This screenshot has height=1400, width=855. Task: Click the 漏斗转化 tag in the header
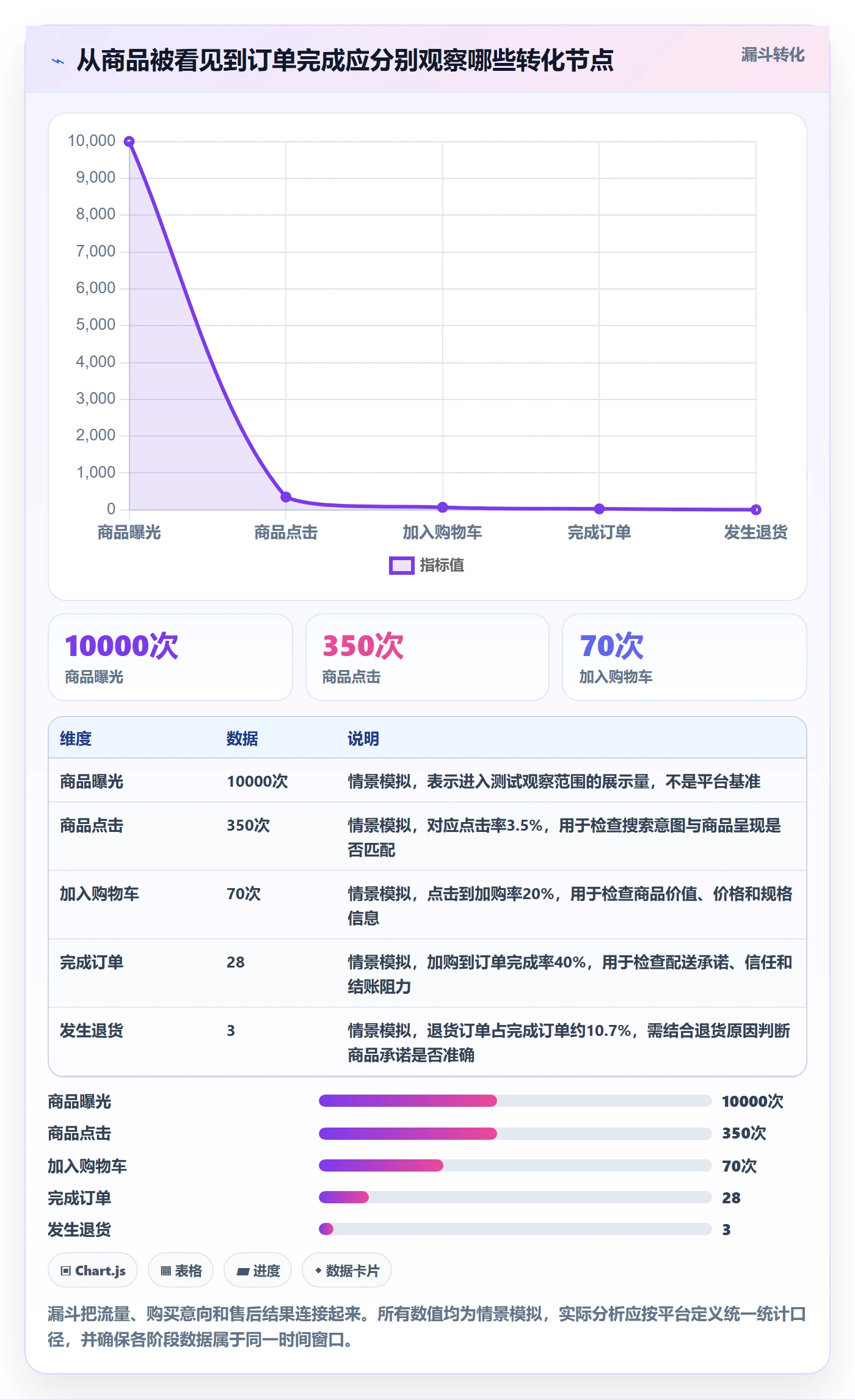773,55
